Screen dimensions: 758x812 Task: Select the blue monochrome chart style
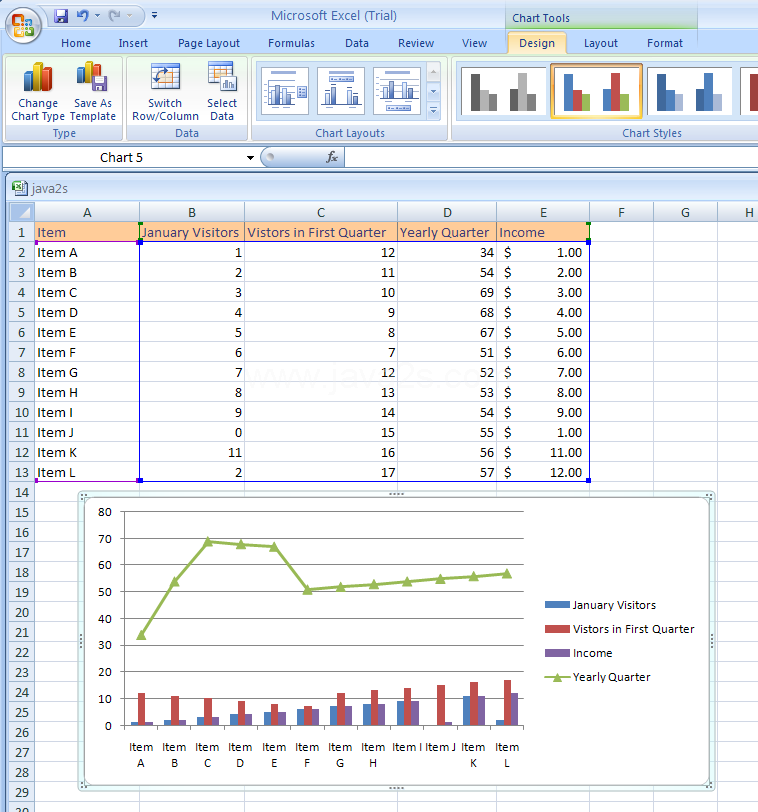coord(690,91)
